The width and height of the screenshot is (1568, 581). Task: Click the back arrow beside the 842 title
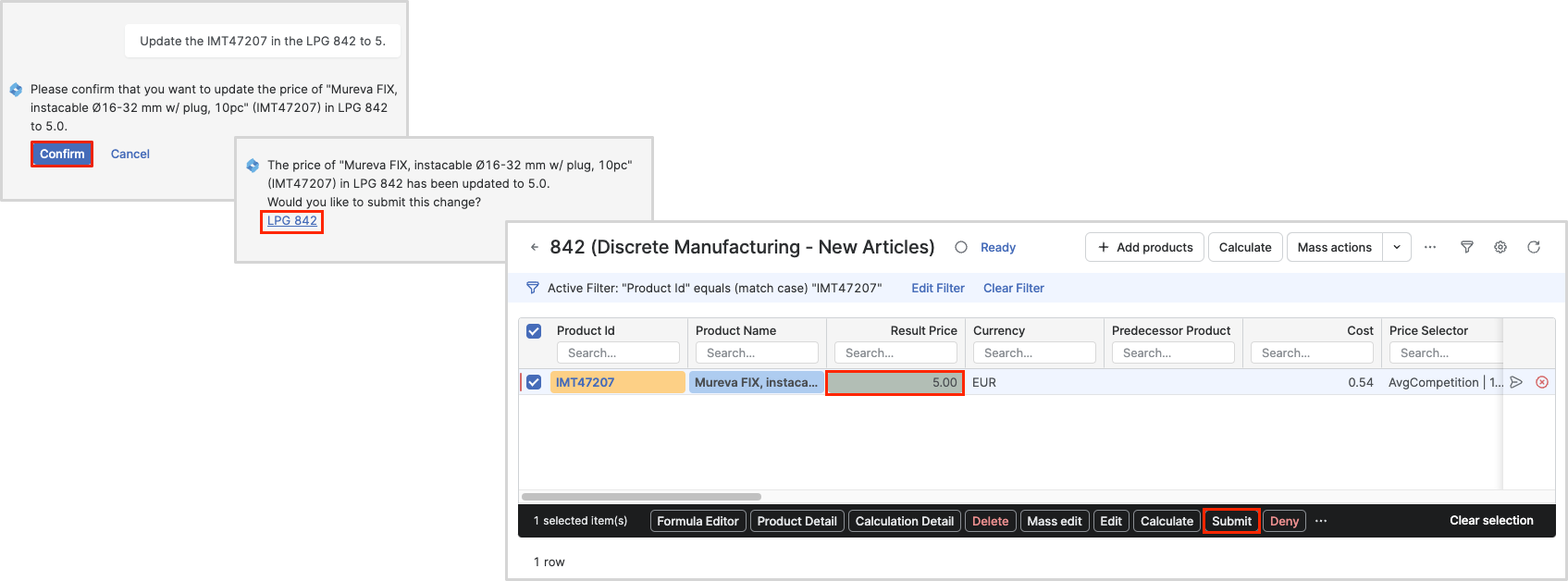pyautogui.click(x=535, y=248)
